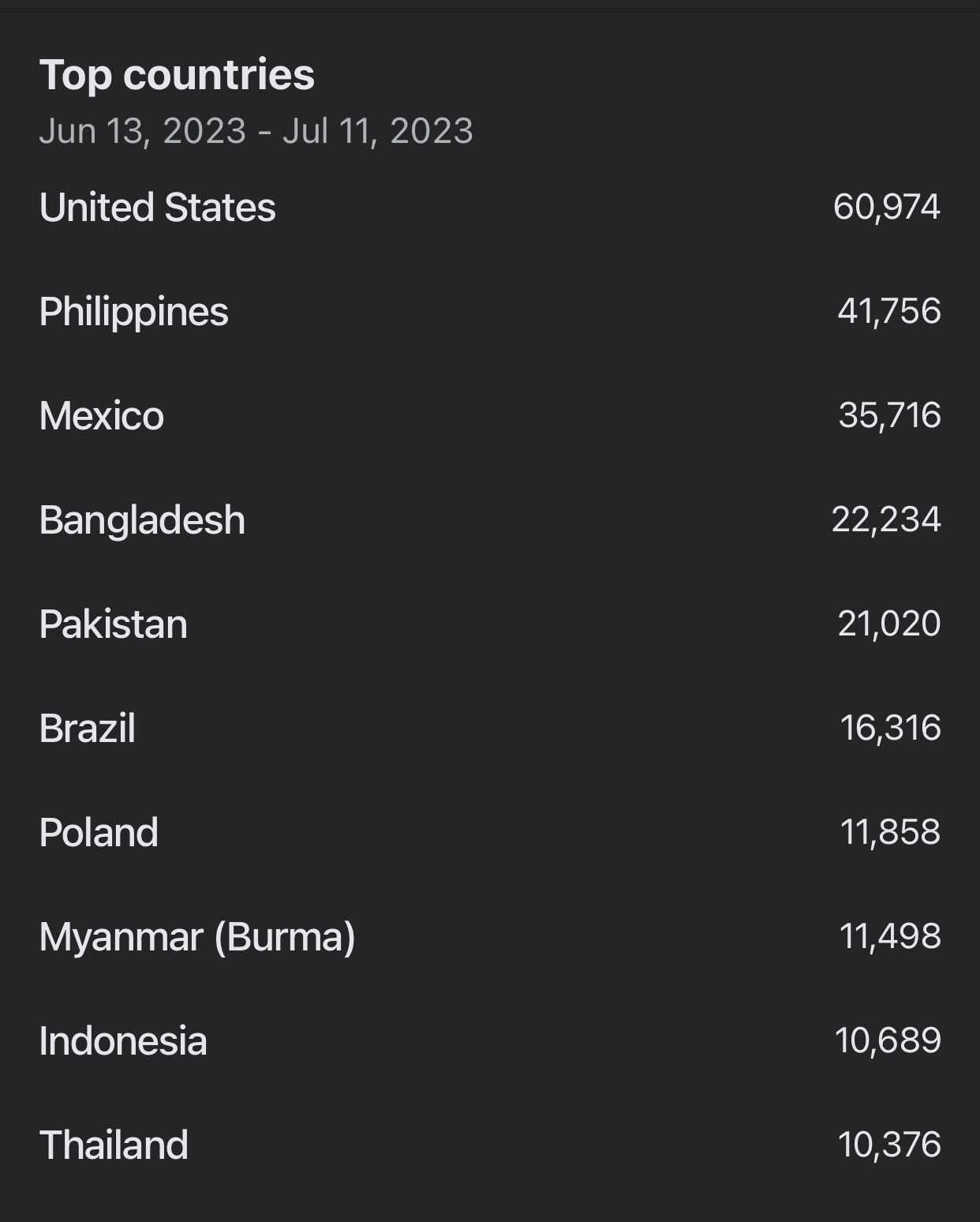Tap the Mexico country label
The width and height of the screenshot is (980, 1222).
point(102,416)
